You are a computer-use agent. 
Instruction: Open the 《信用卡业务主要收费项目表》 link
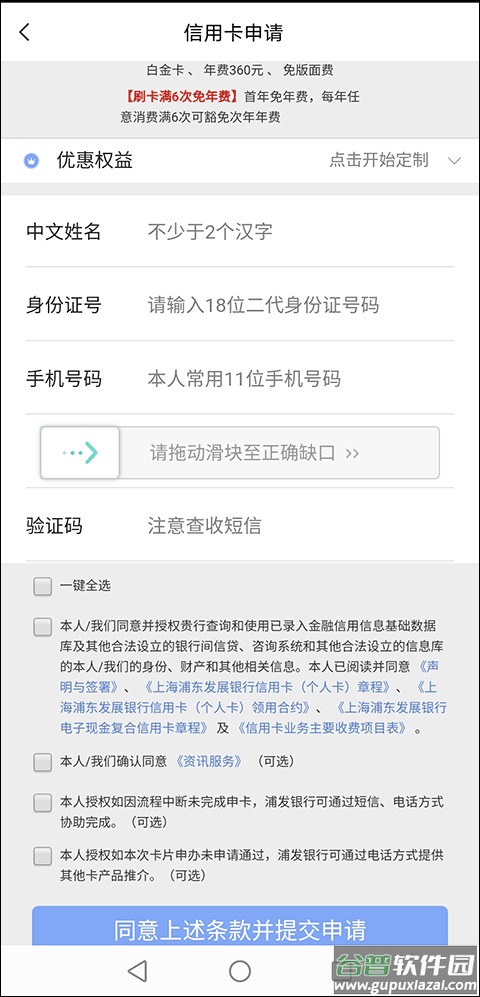click(x=321, y=728)
